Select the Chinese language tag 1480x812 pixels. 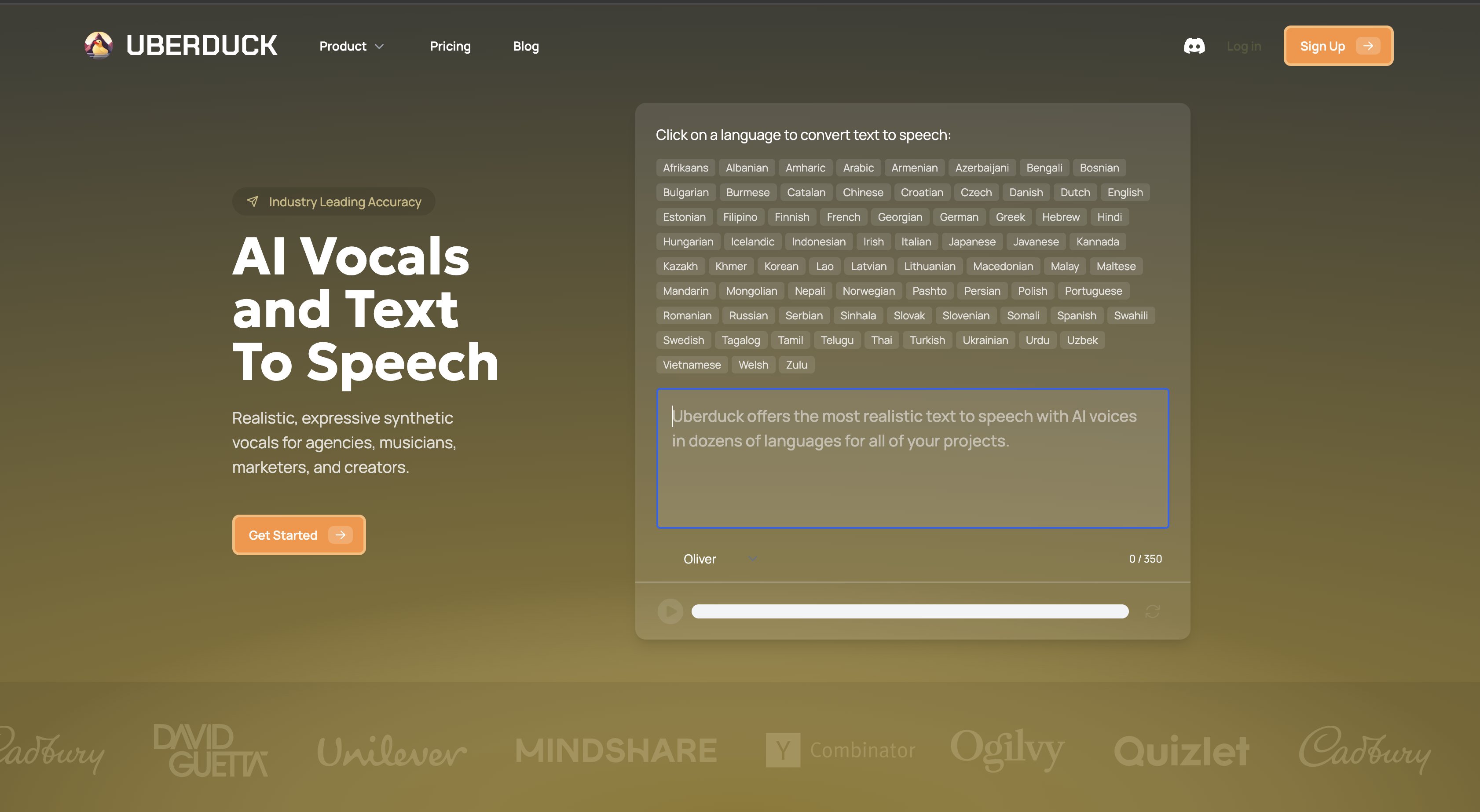[x=862, y=192]
